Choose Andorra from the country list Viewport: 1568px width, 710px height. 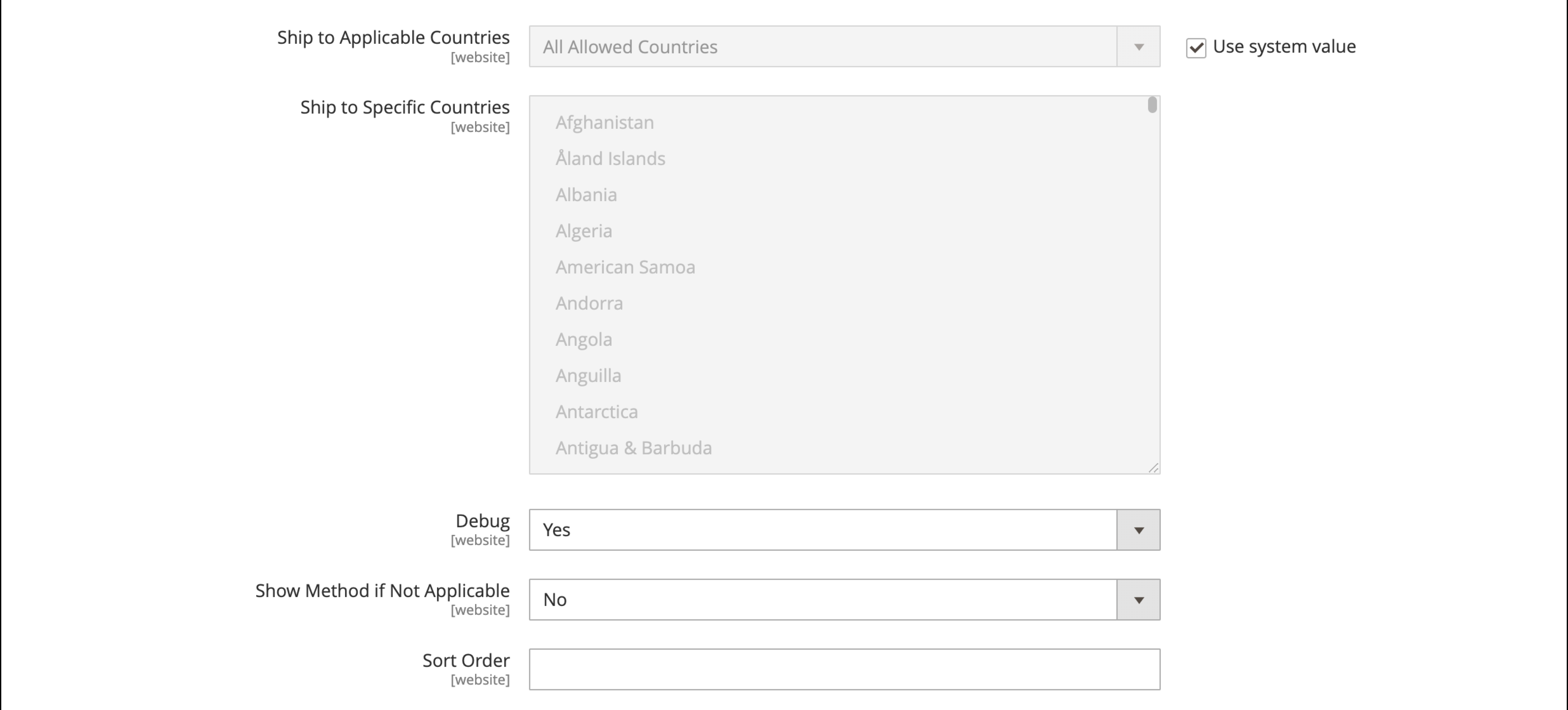click(x=589, y=303)
